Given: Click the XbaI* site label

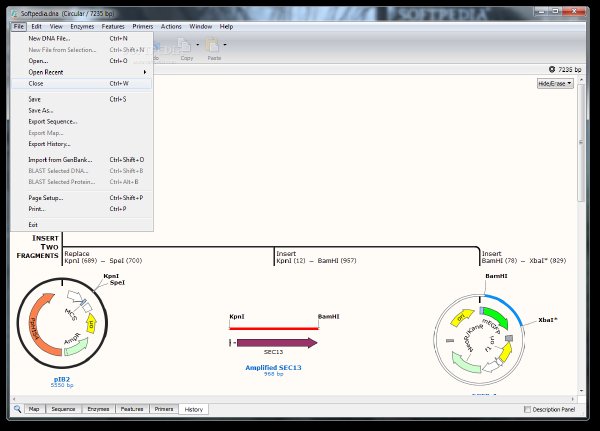Looking at the screenshot, I should pyautogui.click(x=548, y=320).
